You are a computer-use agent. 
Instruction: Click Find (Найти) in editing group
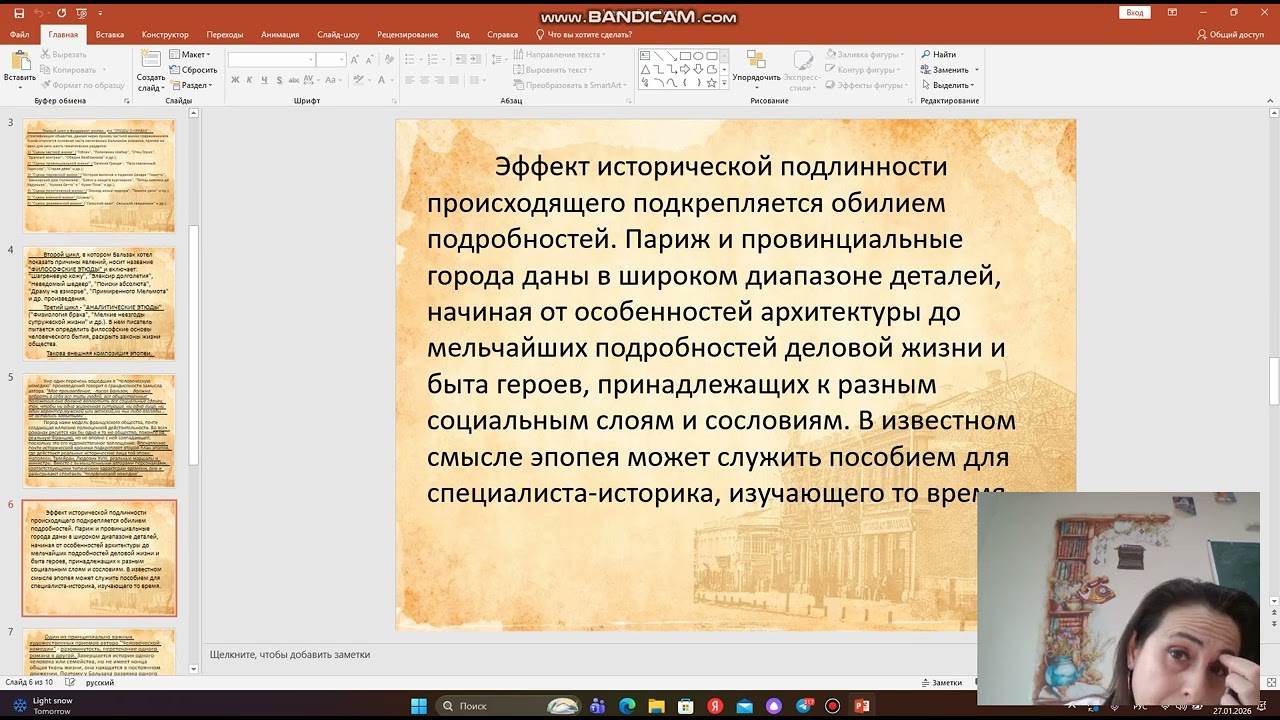(938, 55)
